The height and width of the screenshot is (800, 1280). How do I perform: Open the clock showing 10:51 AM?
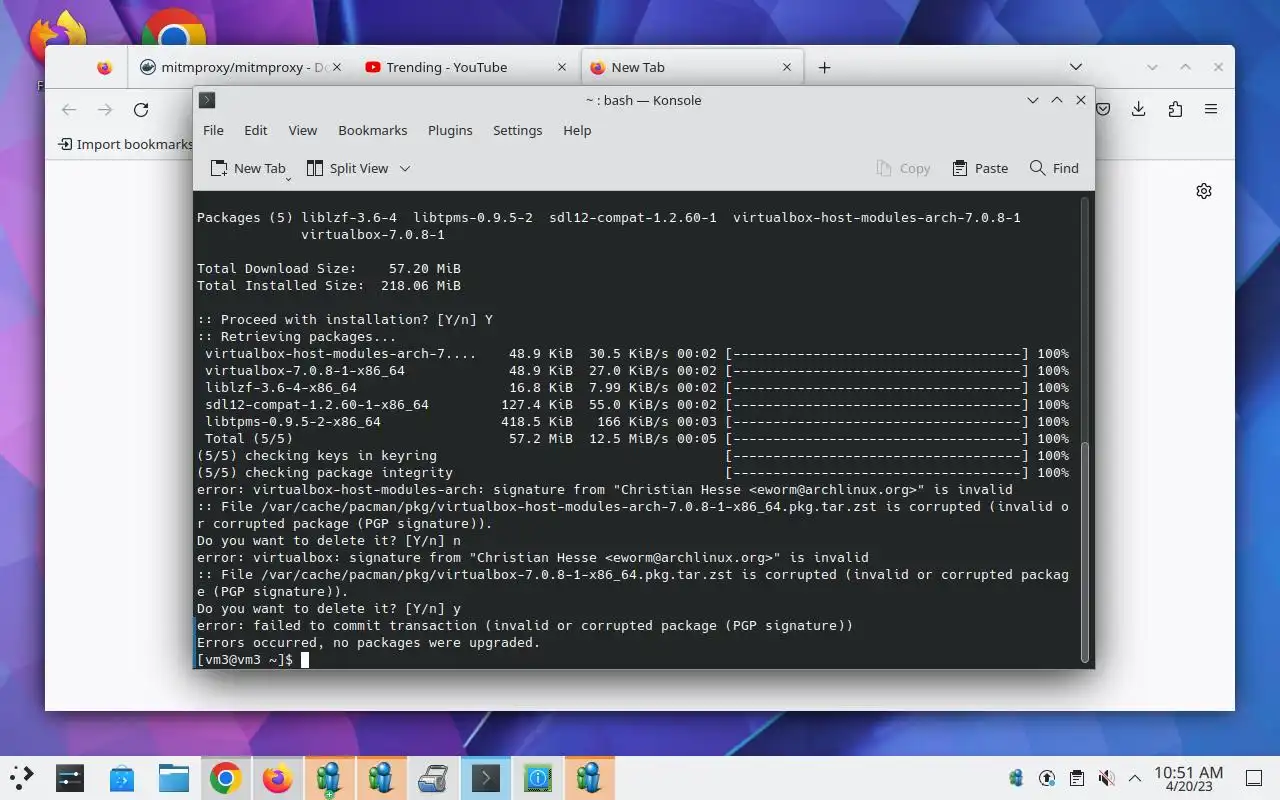point(1188,778)
